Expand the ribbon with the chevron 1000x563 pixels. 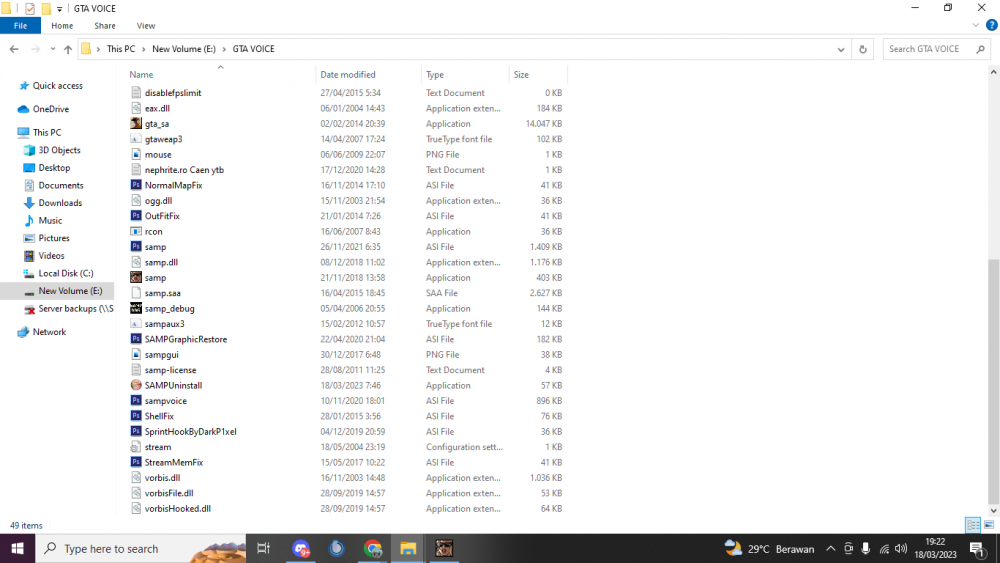pyautogui.click(x=975, y=26)
